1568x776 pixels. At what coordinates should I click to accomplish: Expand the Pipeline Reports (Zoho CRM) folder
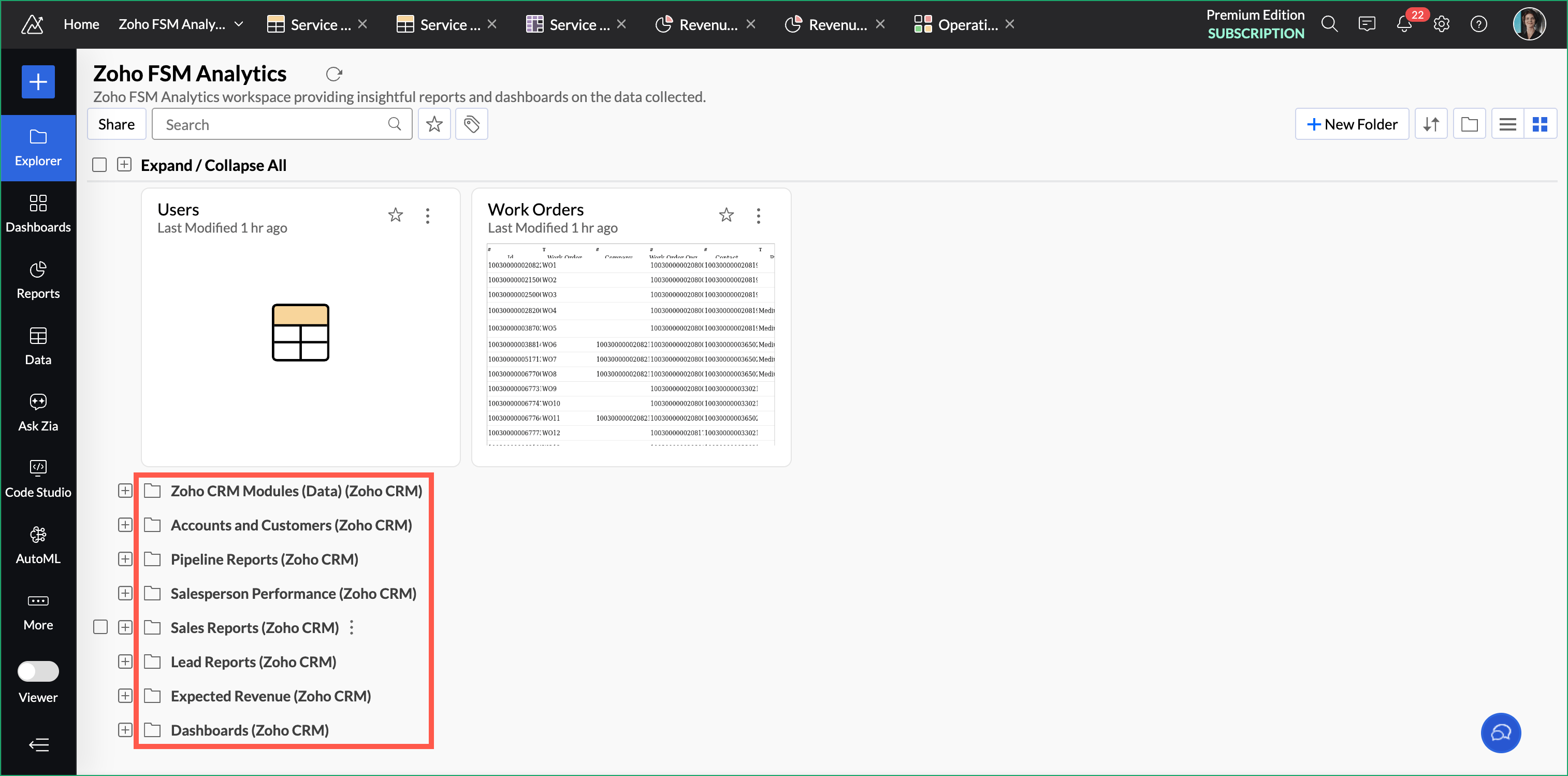(x=125, y=559)
